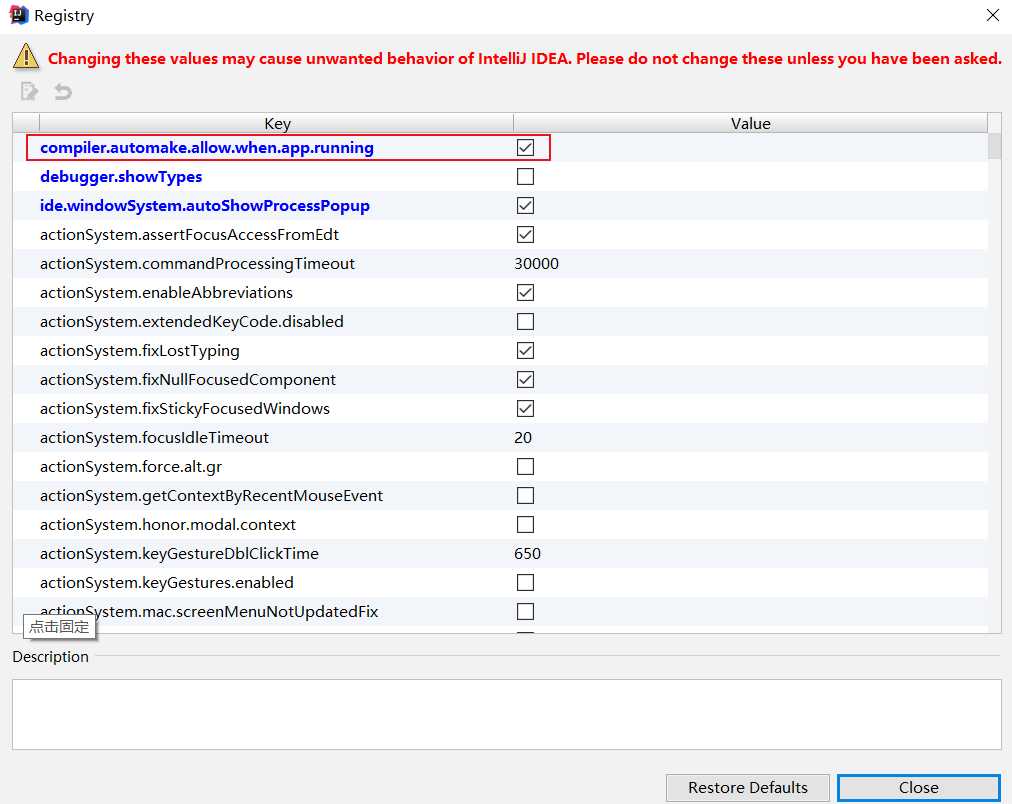Uncheck actionSystem.fixNullFocusedComponent checkbox
The image size is (1012, 804).
[x=525, y=380]
